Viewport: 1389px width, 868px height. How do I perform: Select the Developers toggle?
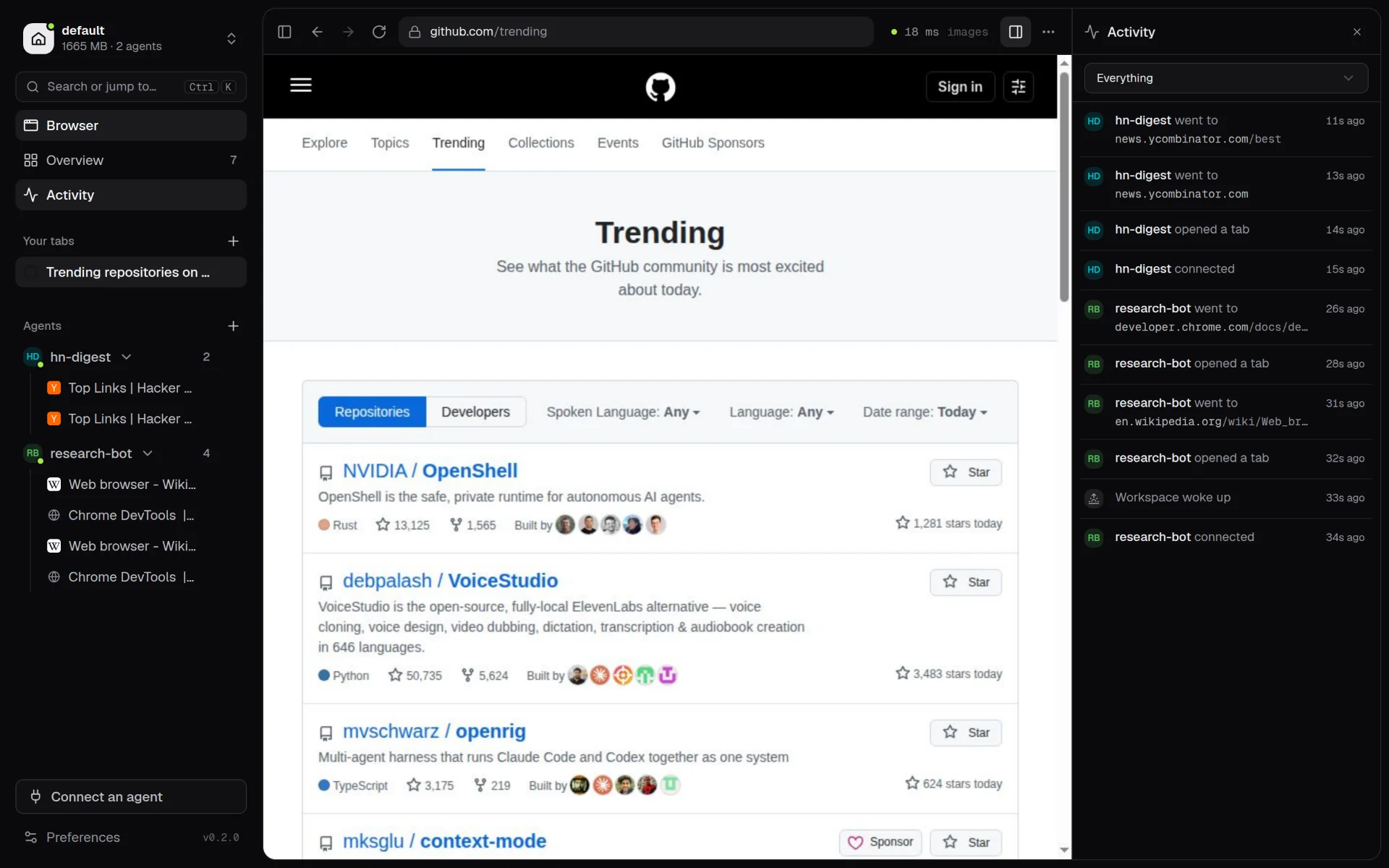point(476,412)
